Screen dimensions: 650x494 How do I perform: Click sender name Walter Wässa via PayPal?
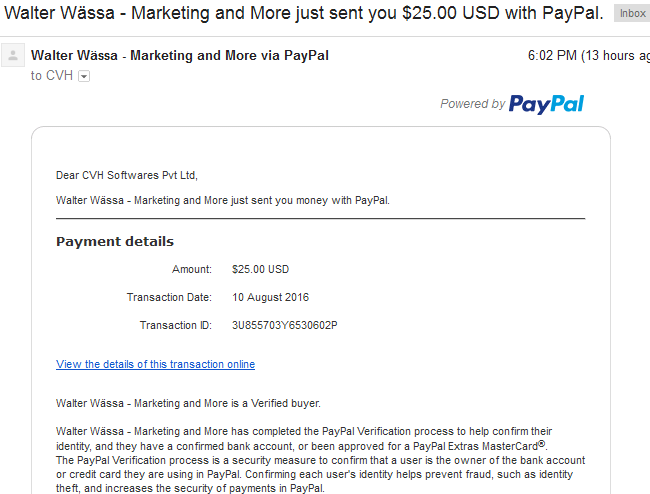click(x=180, y=56)
